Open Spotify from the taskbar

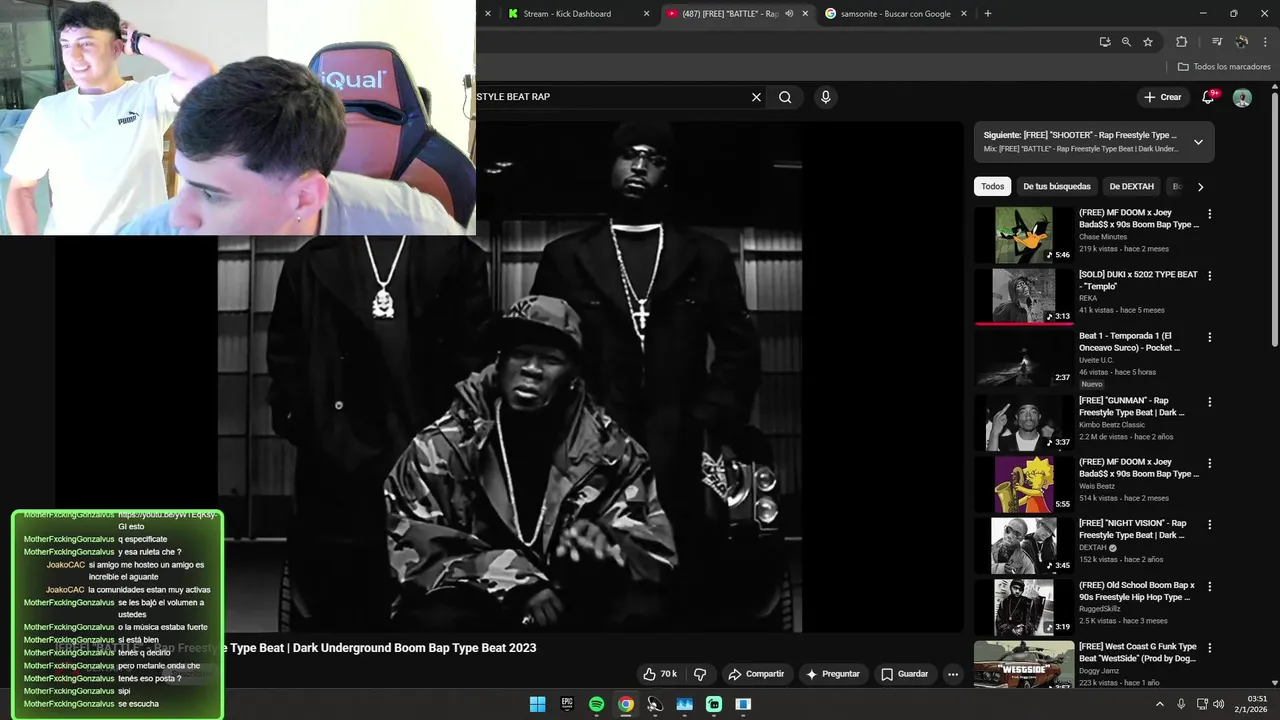click(596, 704)
